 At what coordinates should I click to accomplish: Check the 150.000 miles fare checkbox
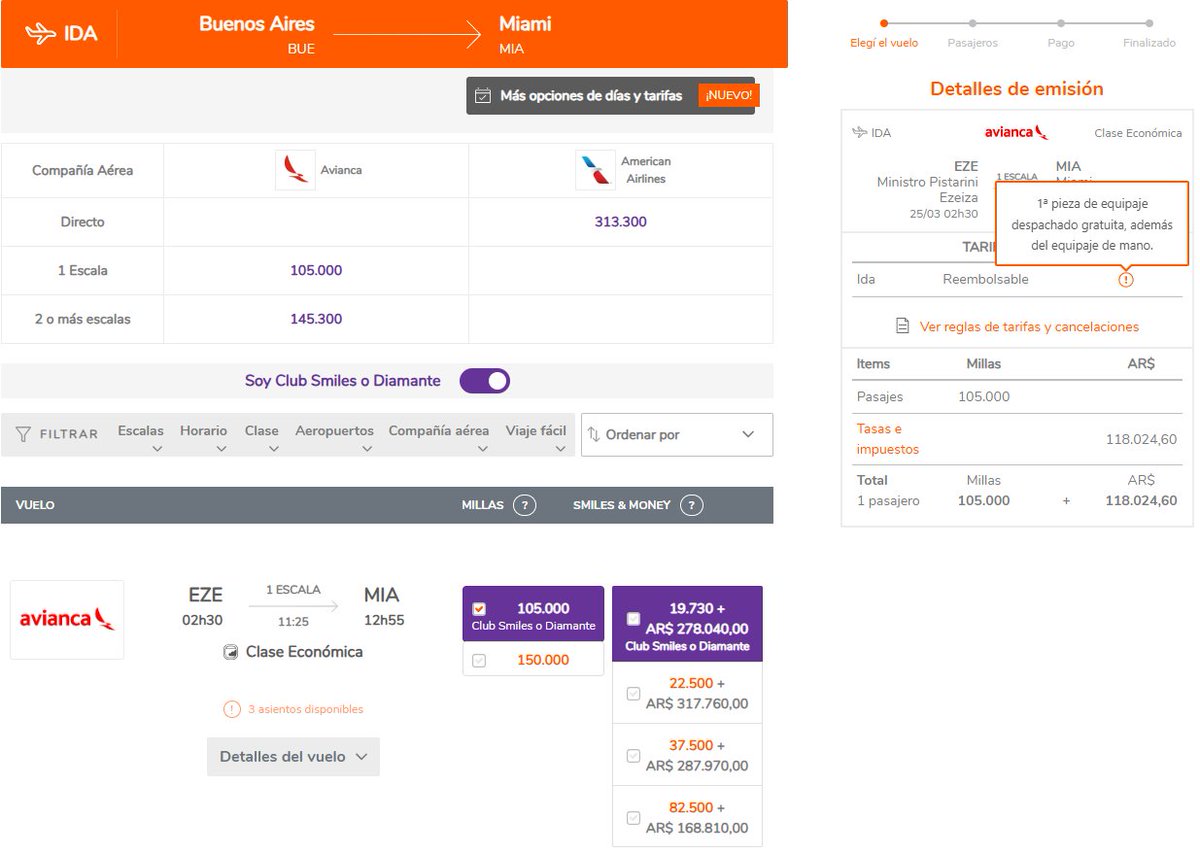[x=479, y=660]
